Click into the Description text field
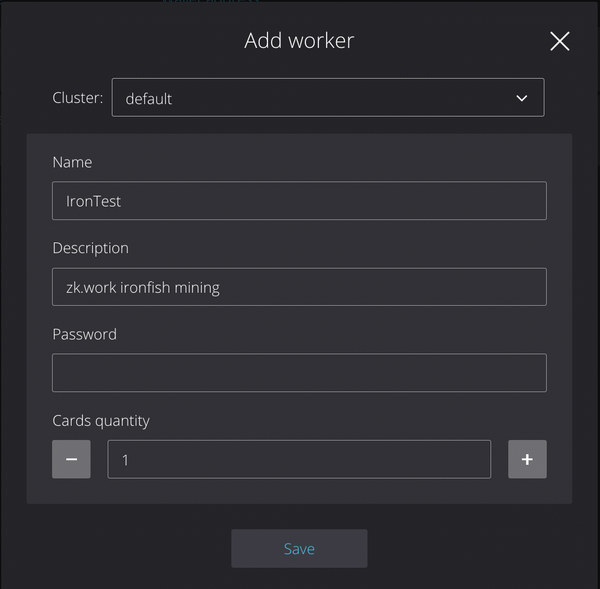This screenshot has width=600, height=589. pyautogui.click(x=299, y=286)
